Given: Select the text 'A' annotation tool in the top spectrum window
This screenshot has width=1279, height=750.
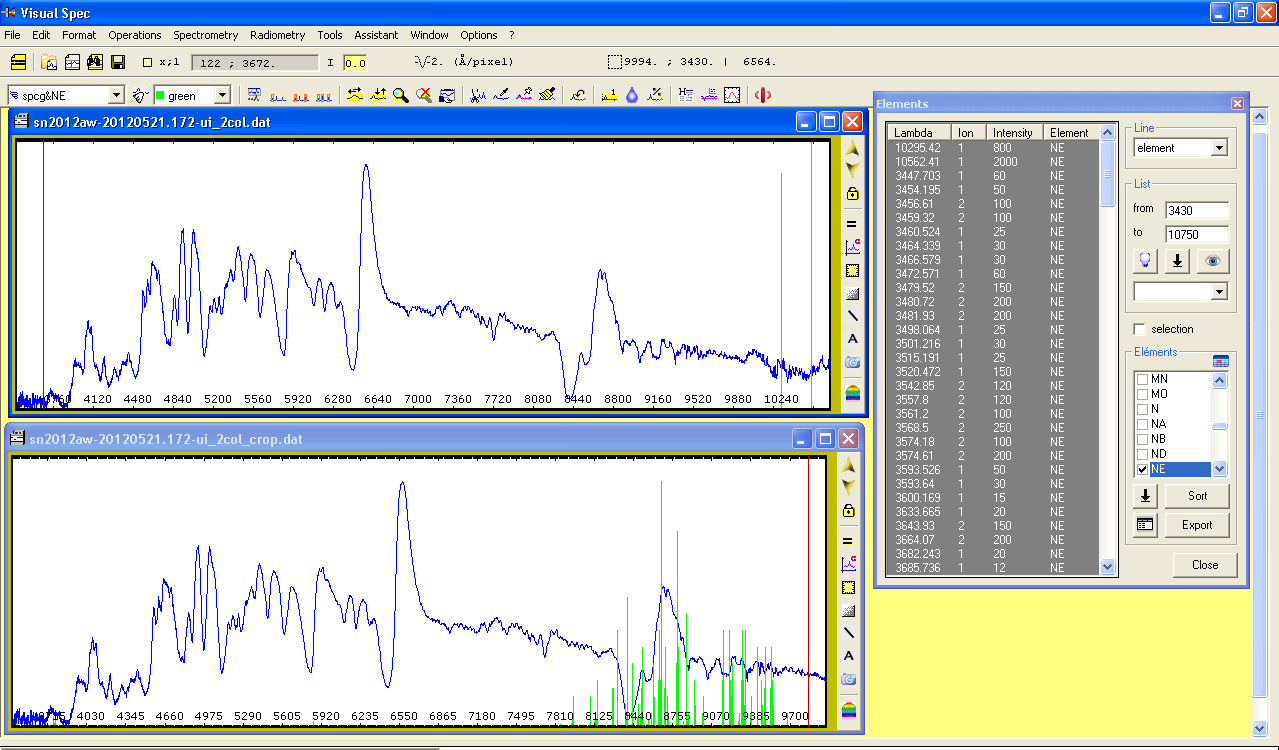Looking at the screenshot, I should (852, 339).
